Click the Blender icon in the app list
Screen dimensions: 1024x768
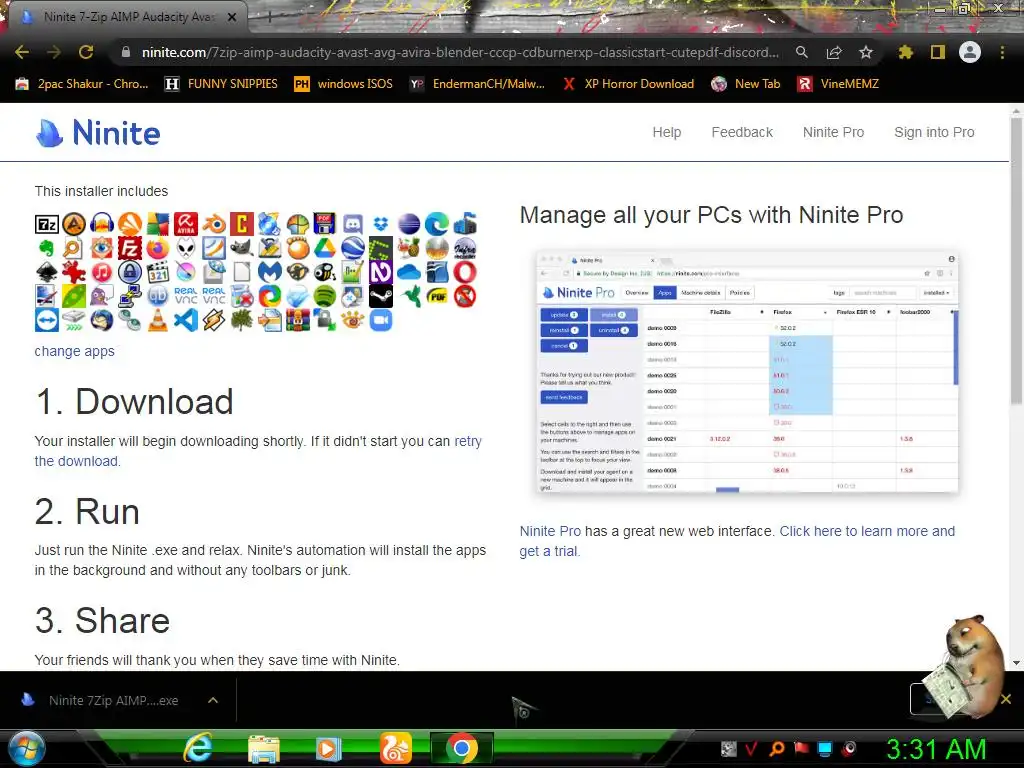click(x=214, y=225)
